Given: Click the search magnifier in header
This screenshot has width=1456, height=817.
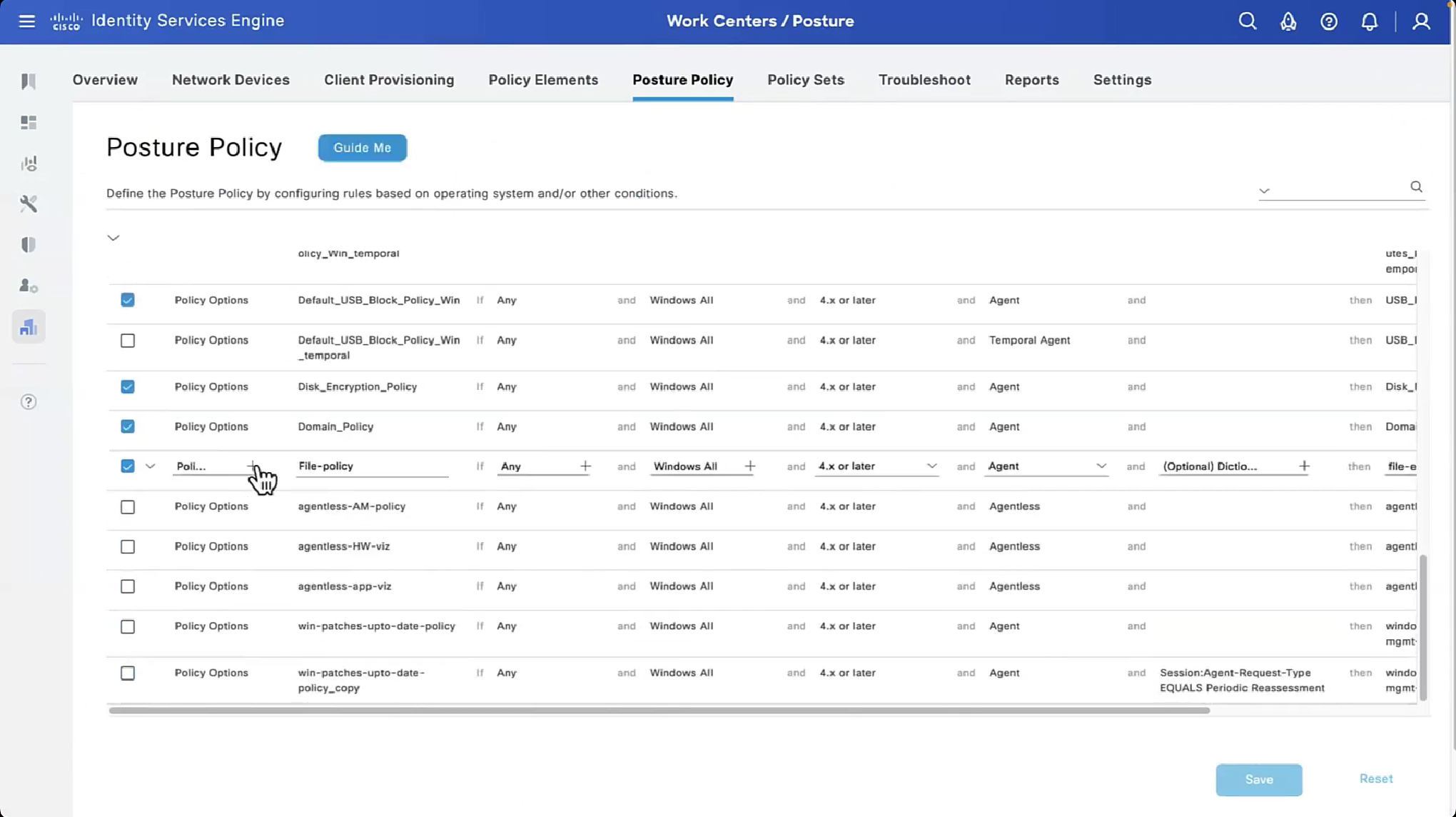Looking at the screenshot, I should (x=1247, y=21).
